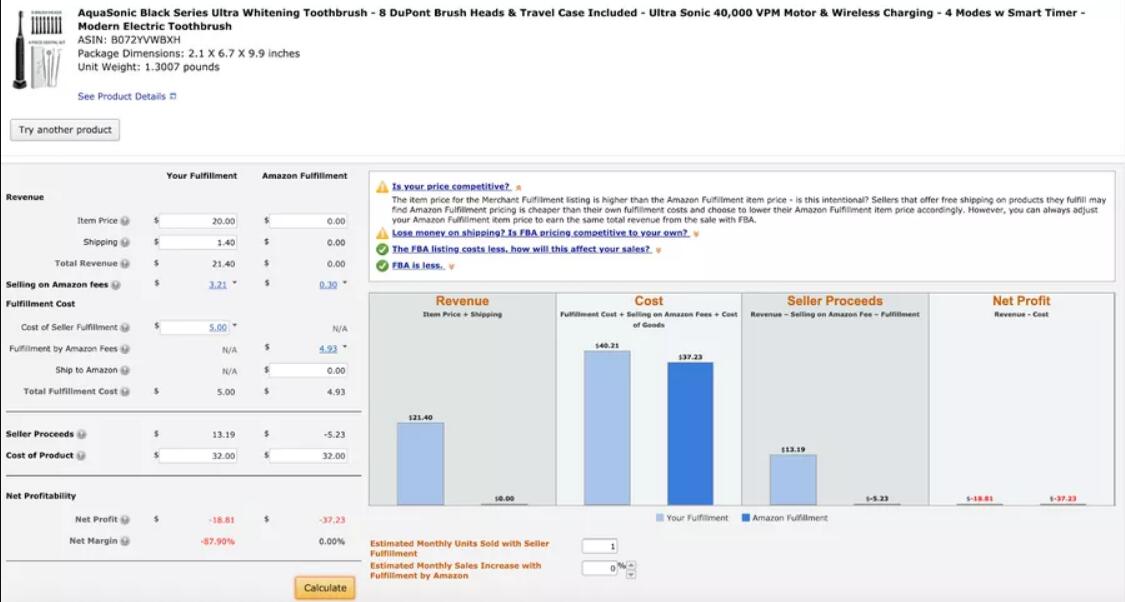Click the Cost of Product help icon
This screenshot has height=602, width=1125.
pyautogui.click(x=81, y=456)
